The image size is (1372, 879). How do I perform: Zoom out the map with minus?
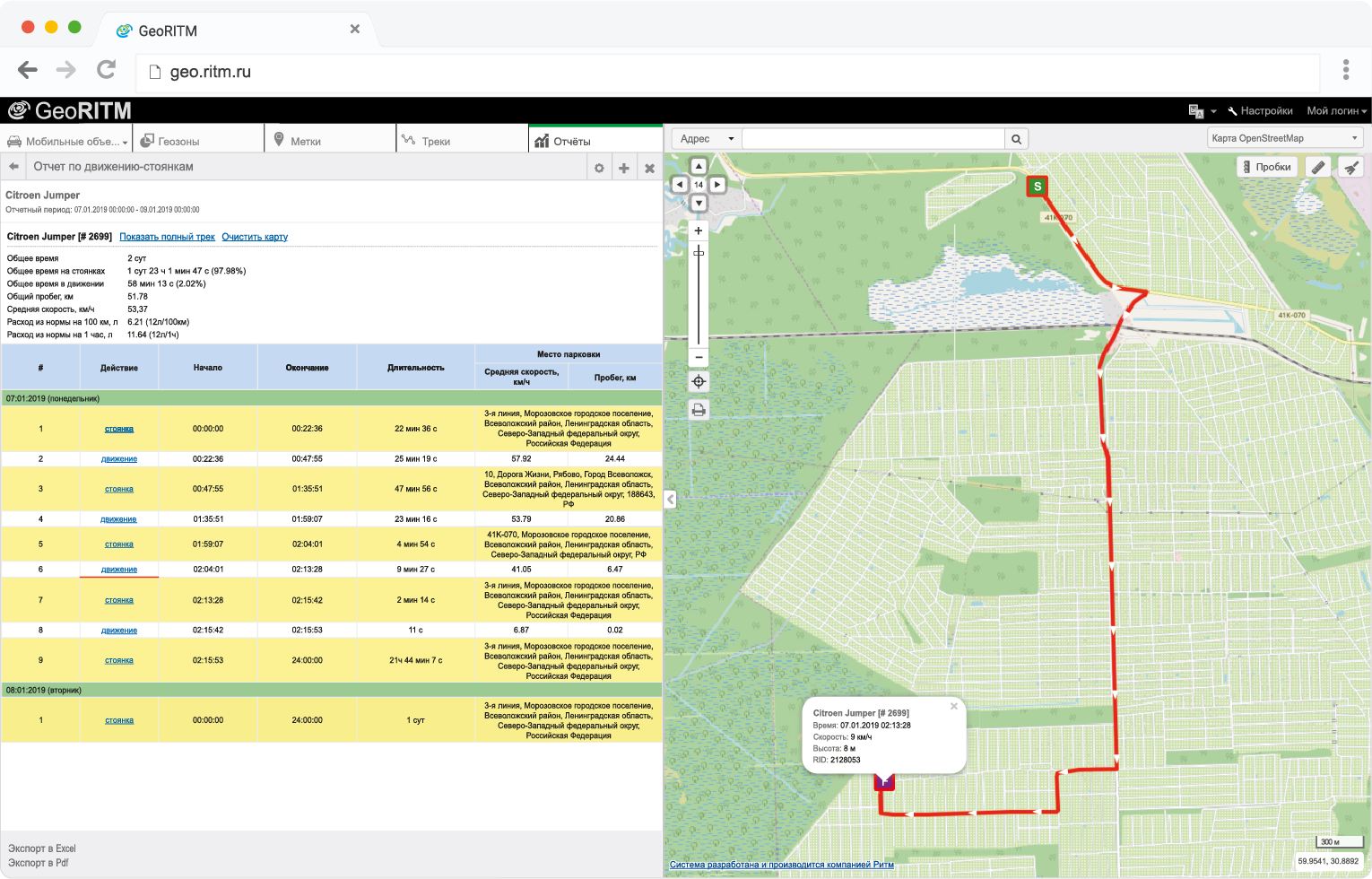pos(699,357)
